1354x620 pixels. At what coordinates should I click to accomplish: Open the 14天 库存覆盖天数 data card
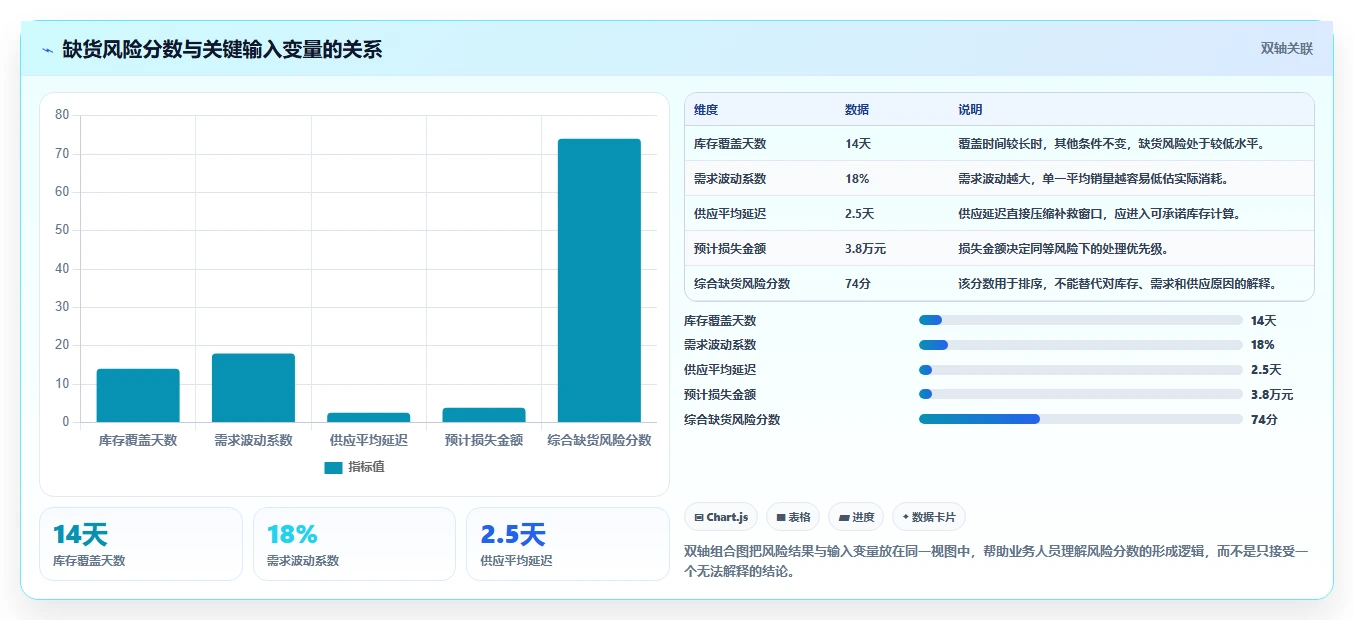click(141, 544)
